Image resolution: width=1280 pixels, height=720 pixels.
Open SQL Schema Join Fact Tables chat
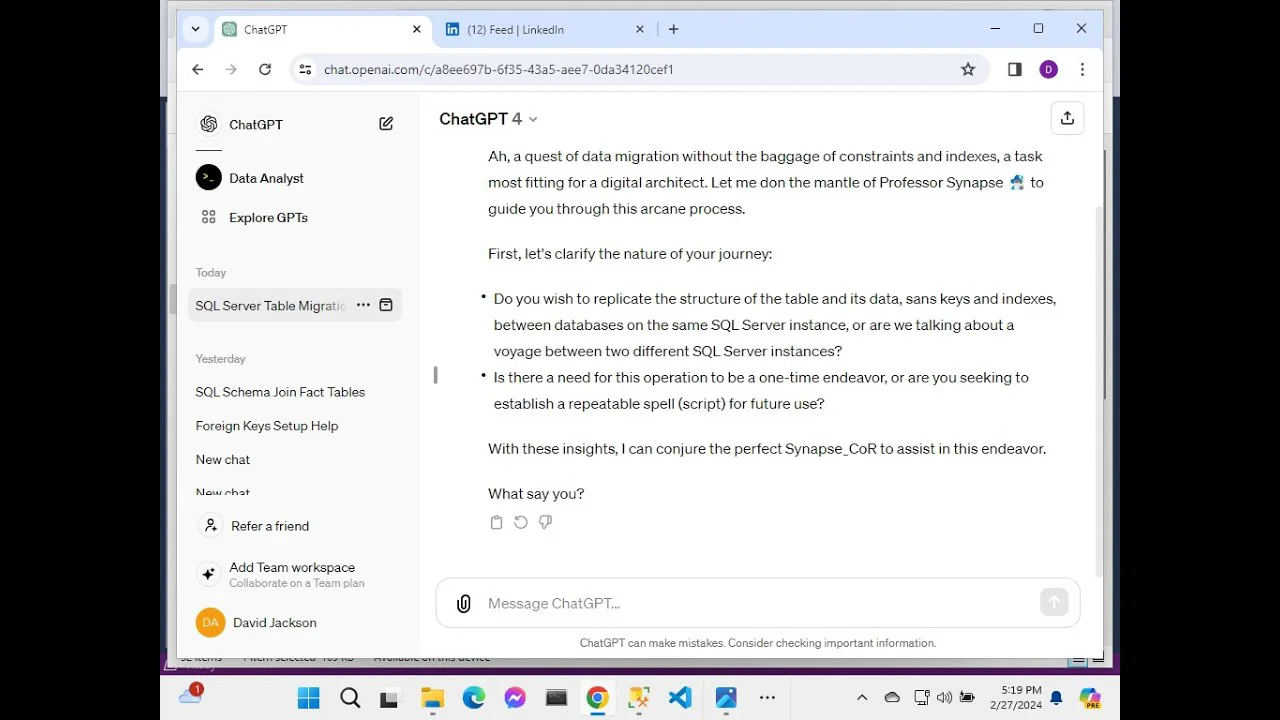280,392
